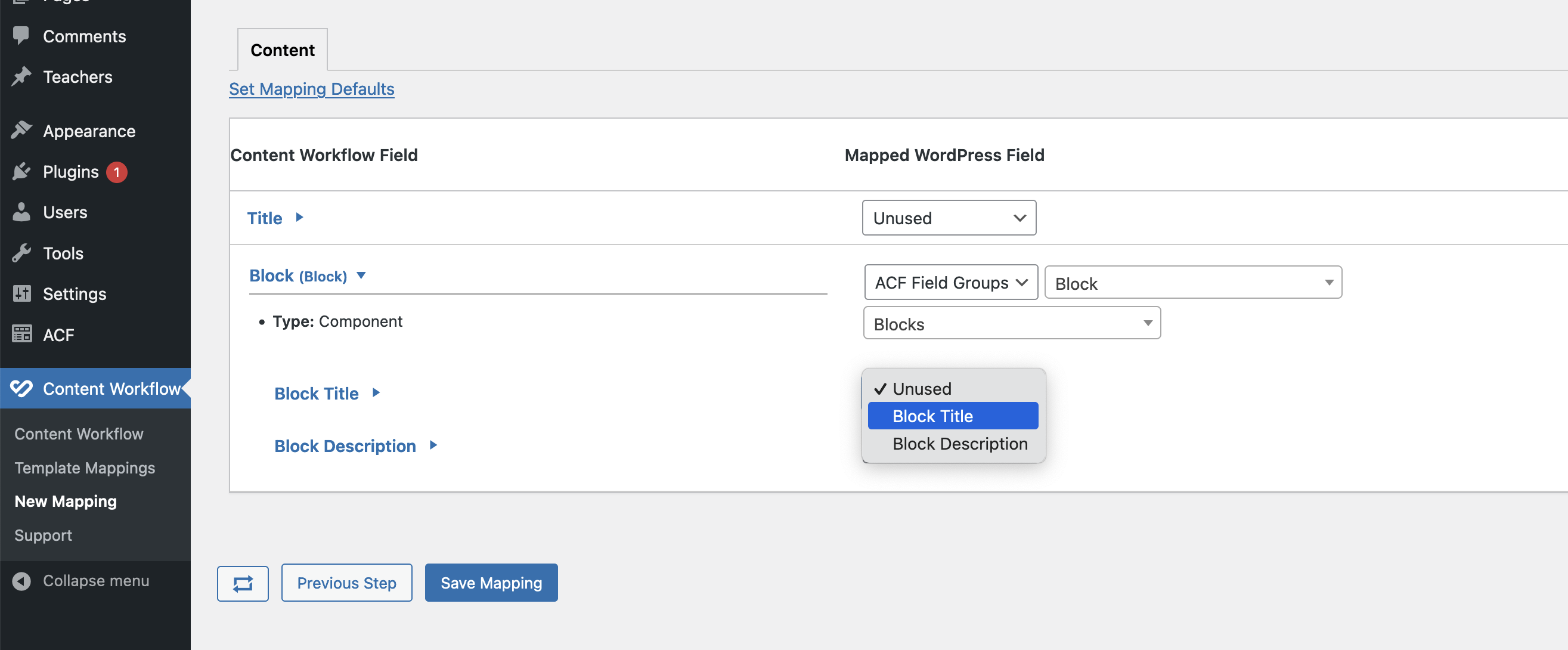Open the Block mapping dropdown
Screen dimensions: 1568x650
tap(1192, 283)
